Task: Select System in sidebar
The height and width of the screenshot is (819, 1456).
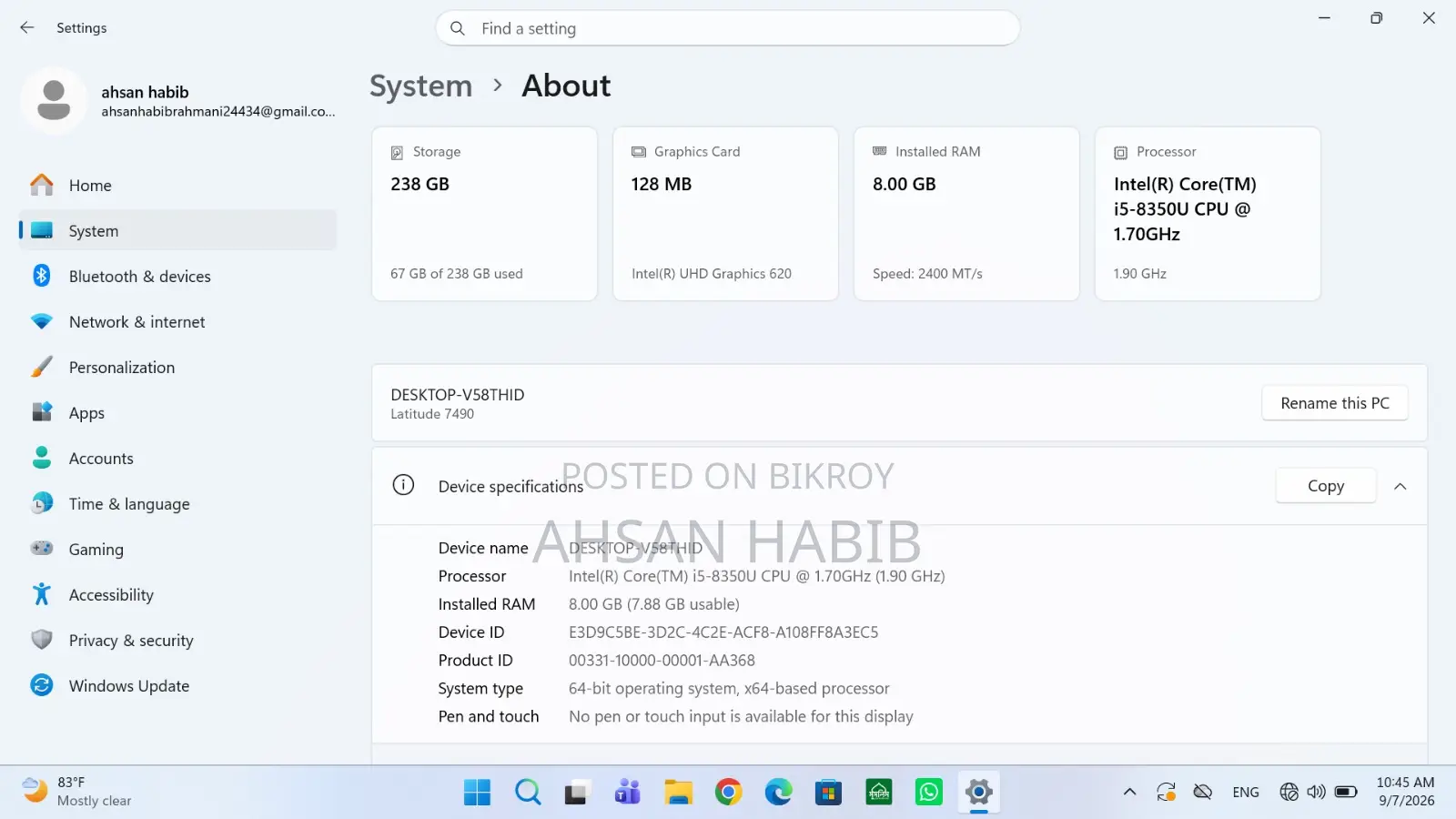Action: click(177, 230)
